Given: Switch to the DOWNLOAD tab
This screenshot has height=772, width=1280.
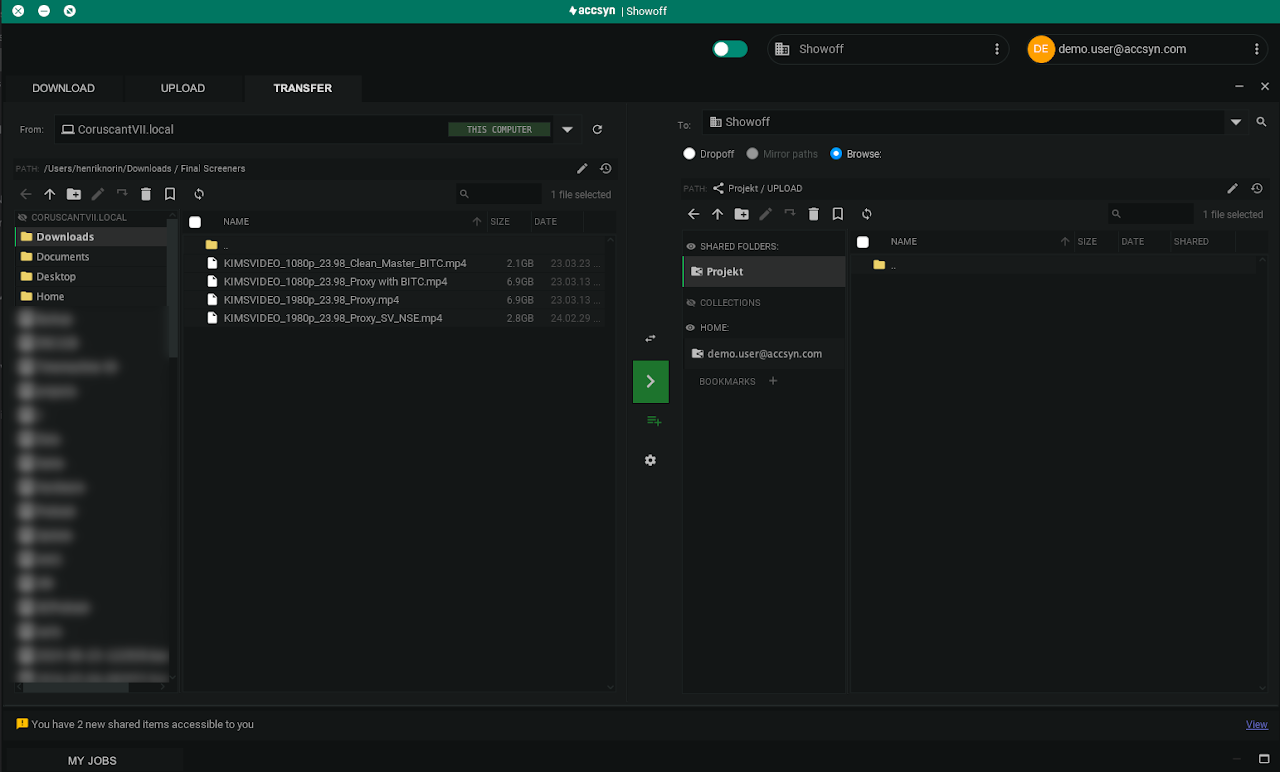Looking at the screenshot, I should click(63, 88).
